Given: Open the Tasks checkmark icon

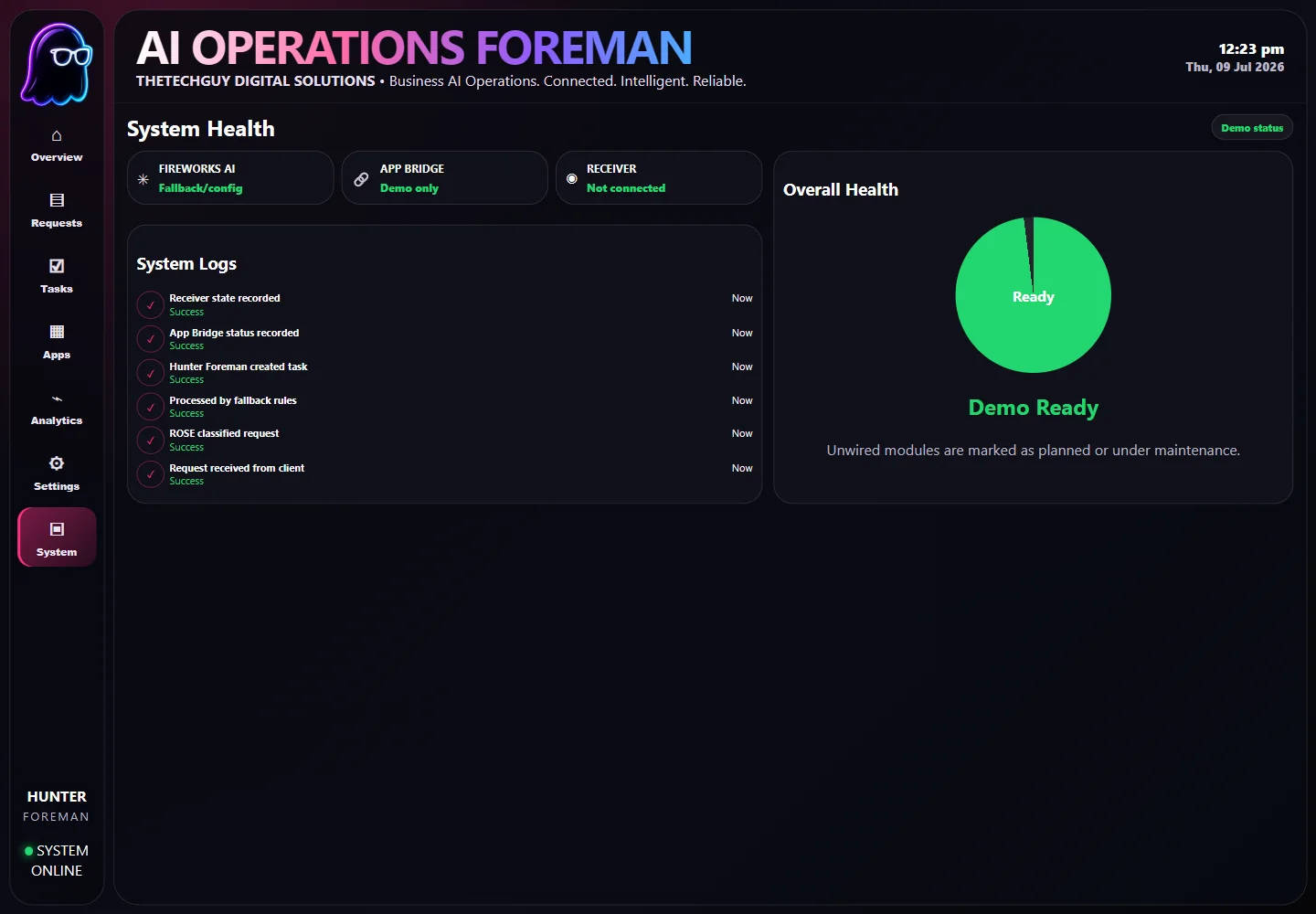Looking at the screenshot, I should click(57, 266).
